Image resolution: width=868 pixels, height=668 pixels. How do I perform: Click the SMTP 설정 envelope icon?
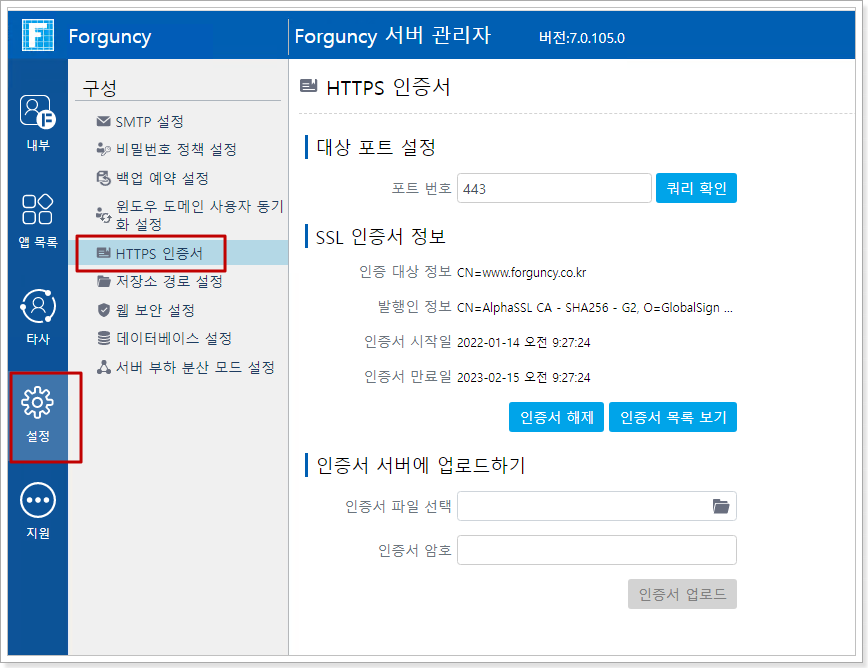tap(103, 122)
